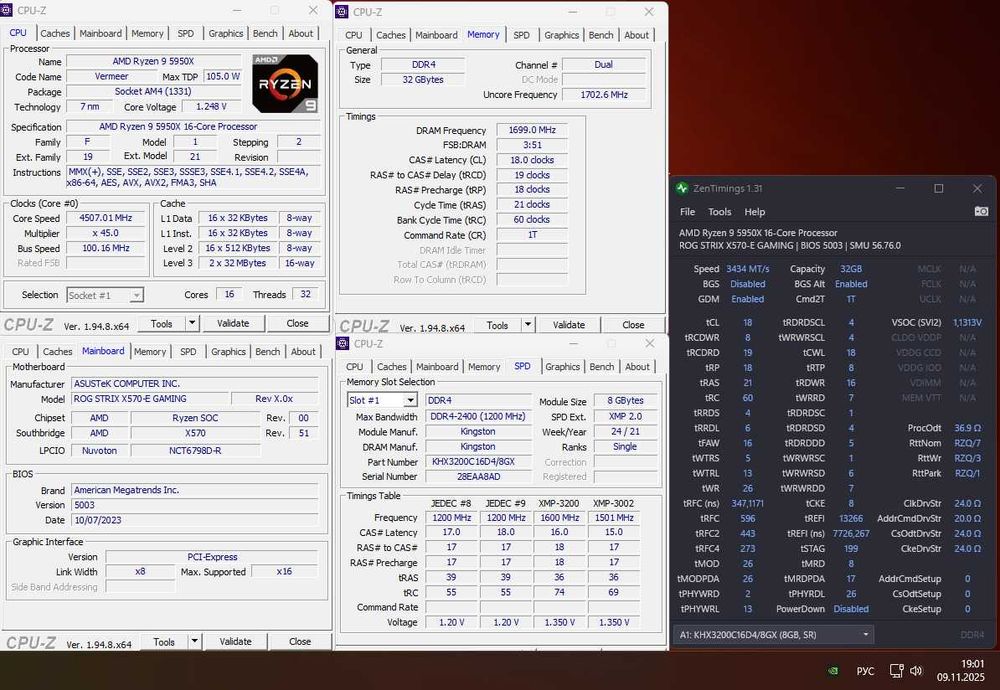The height and width of the screenshot is (690, 1000).
Task: Click the ROG STRIX X570-E GAMING model field
Action: click(x=150, y=399)
